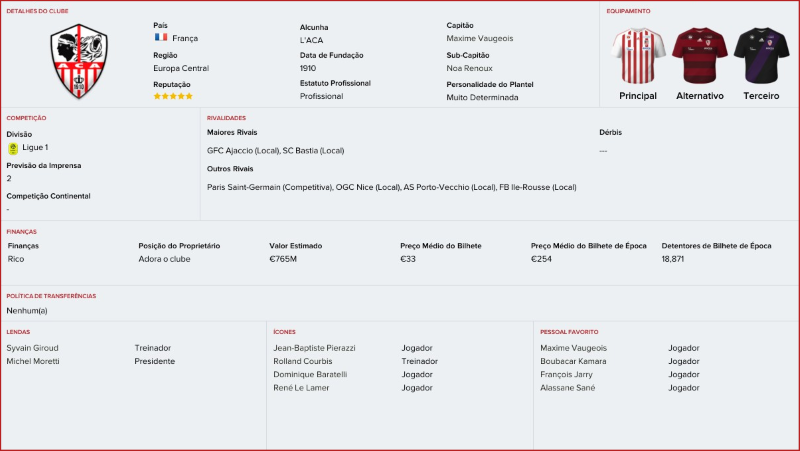Select the Alternativo away kit shirt

click(699, 56)
